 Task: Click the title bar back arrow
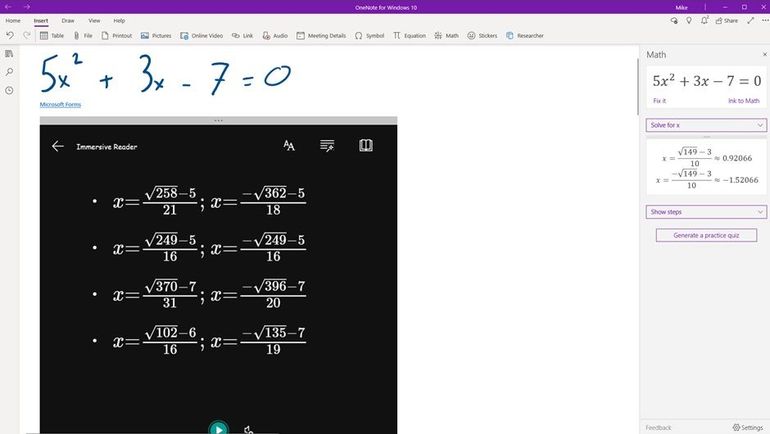tap(8, 7)
